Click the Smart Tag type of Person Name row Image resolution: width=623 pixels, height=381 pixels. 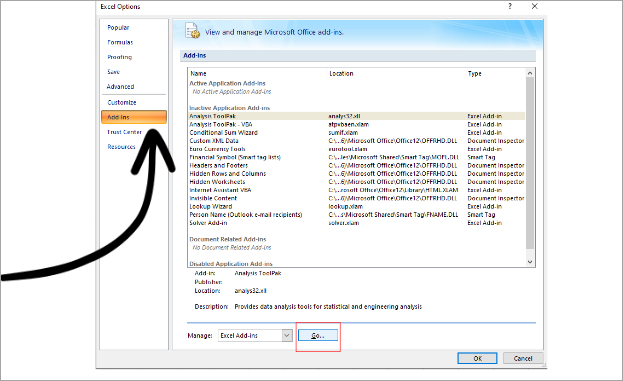(x=481, y=215)
